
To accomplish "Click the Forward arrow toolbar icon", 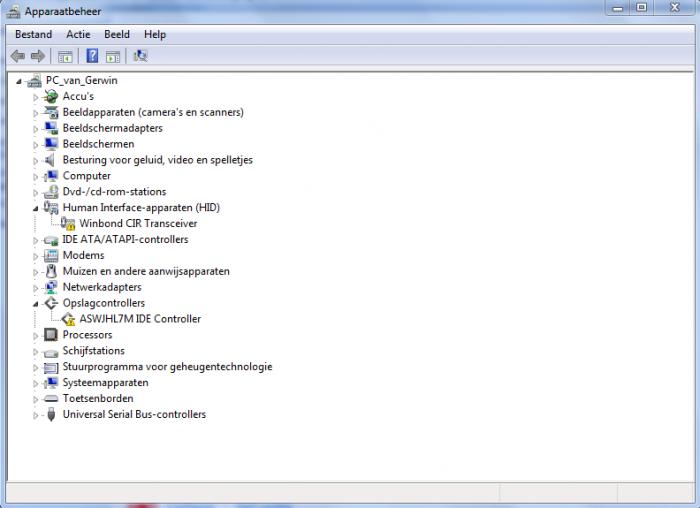I will click(38, 56).
